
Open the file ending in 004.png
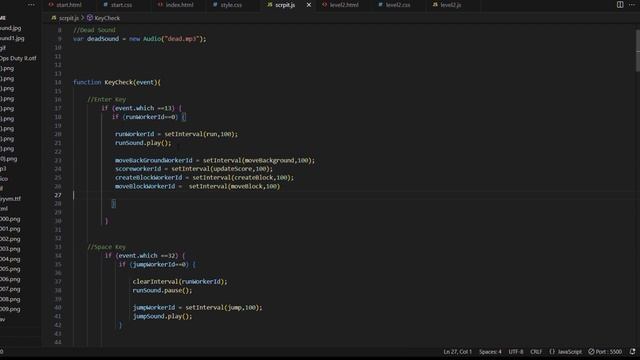pos(10,259)
